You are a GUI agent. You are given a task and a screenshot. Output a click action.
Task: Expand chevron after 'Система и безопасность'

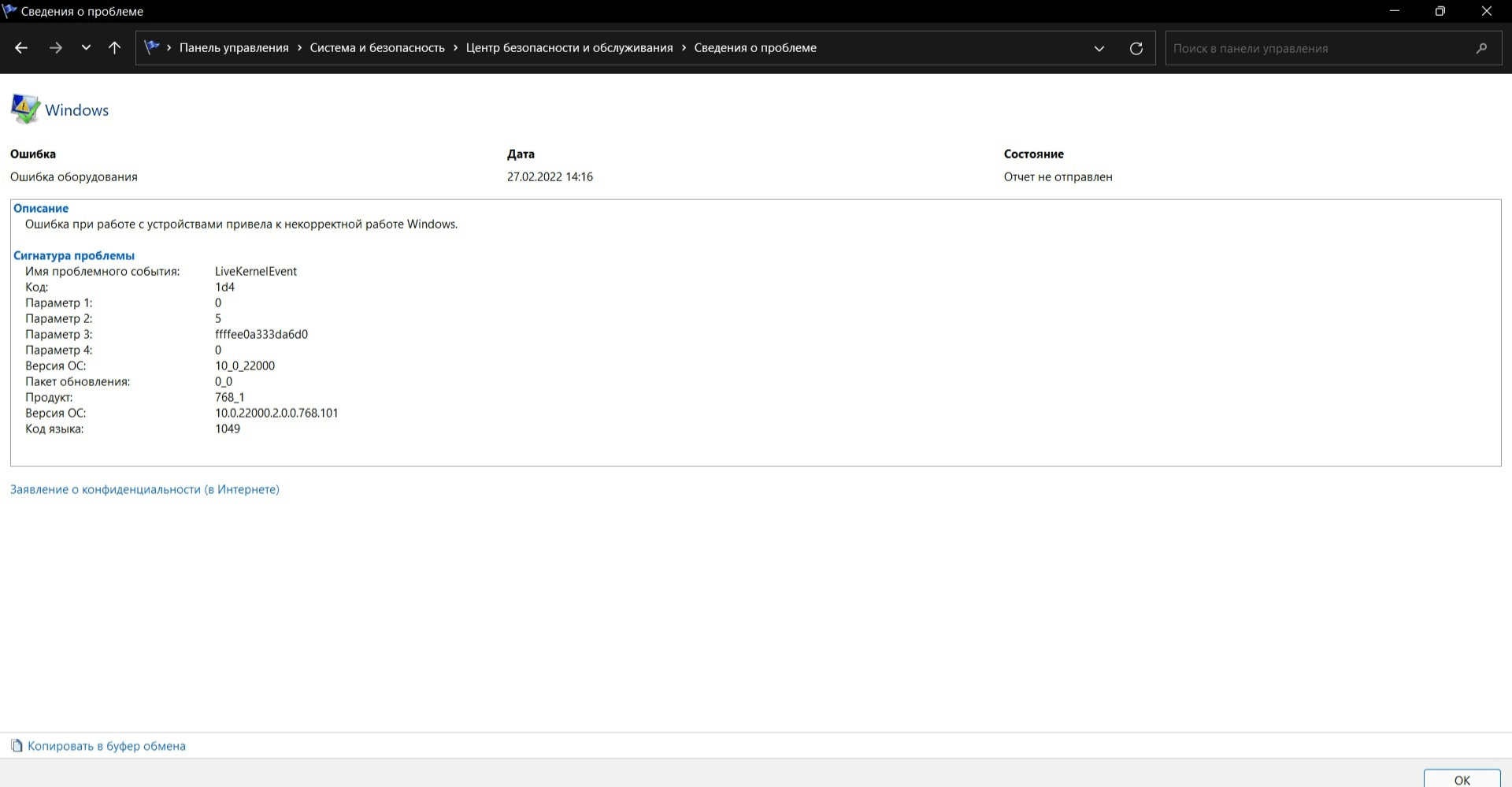455,48
